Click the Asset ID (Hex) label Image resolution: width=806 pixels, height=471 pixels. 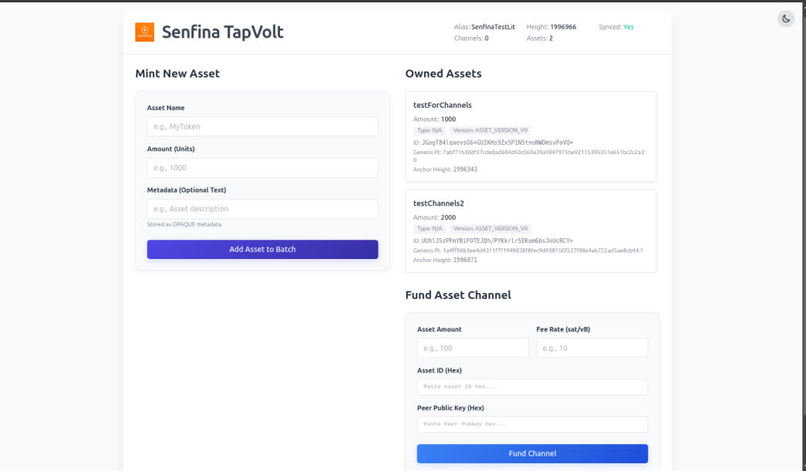439,371
